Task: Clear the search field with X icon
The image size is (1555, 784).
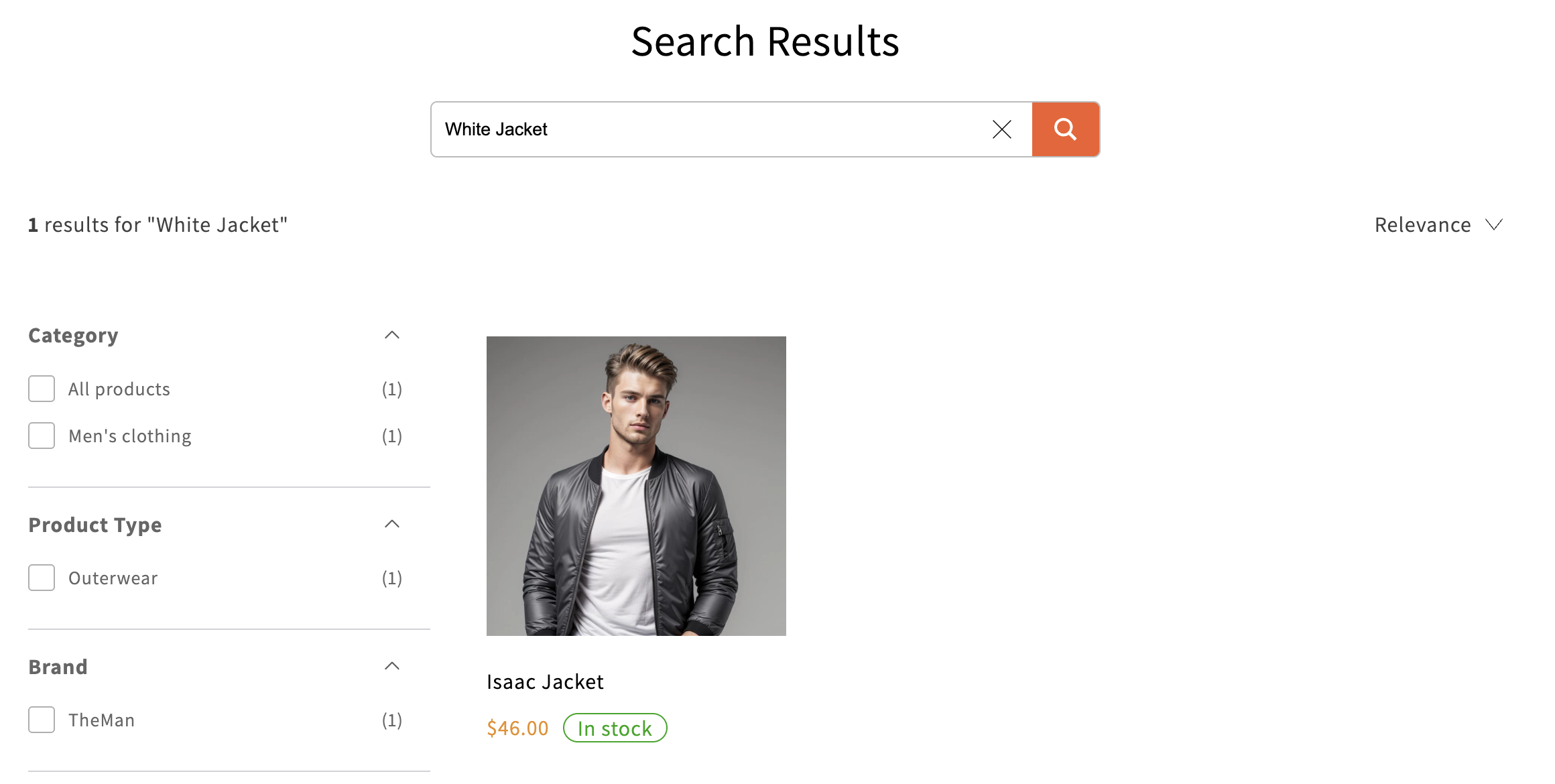Action: pos(1001,129)
